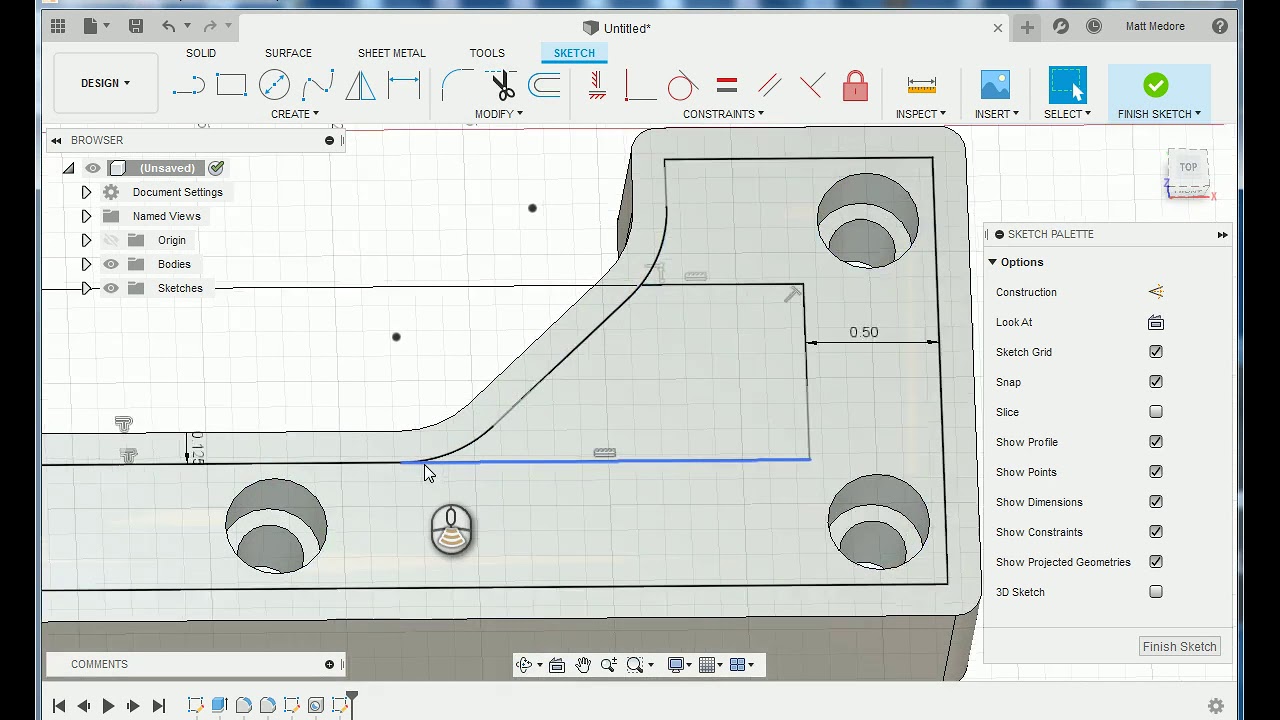This screenshot has width=1280, height=720.
Task: Open the data panel grid icon
Action: (58, 27)
